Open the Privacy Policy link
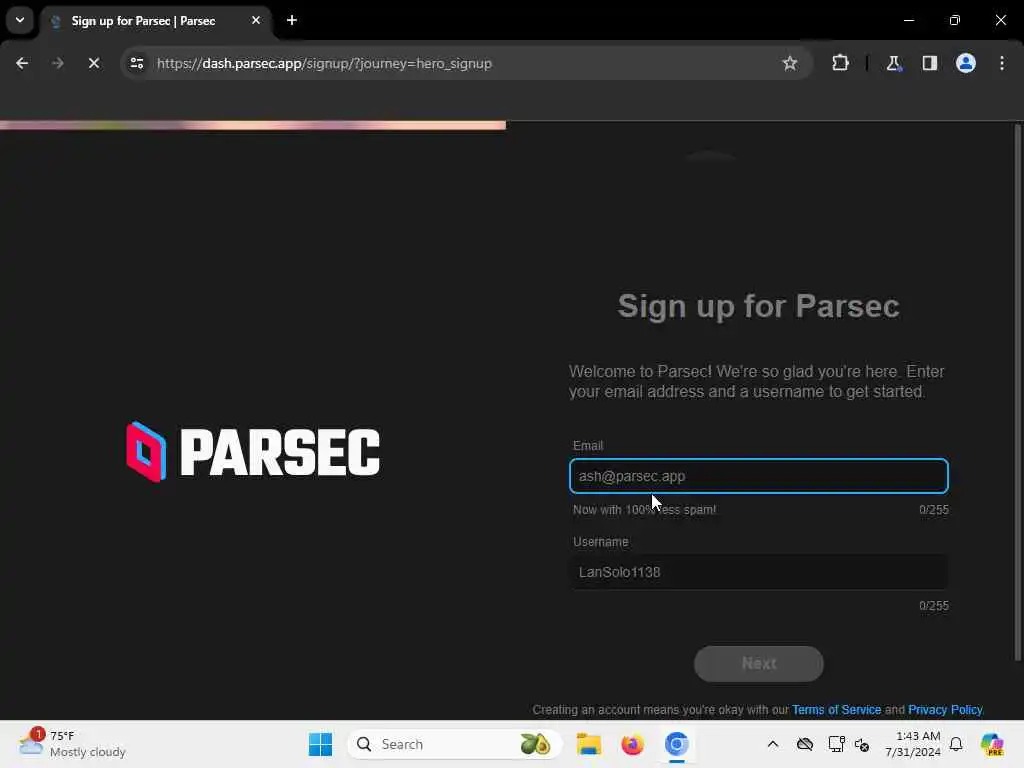Screen dimensions: 1024x768 [945, 710]
